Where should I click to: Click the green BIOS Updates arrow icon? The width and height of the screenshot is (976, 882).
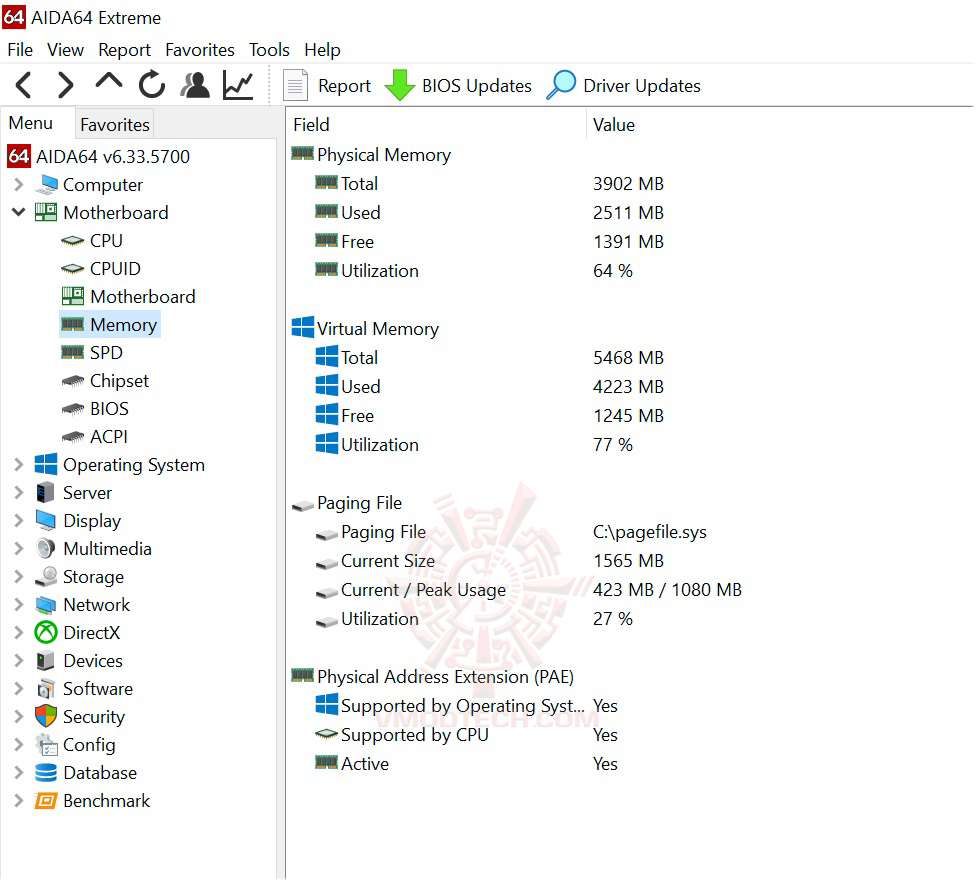click(x=400, y=85)
